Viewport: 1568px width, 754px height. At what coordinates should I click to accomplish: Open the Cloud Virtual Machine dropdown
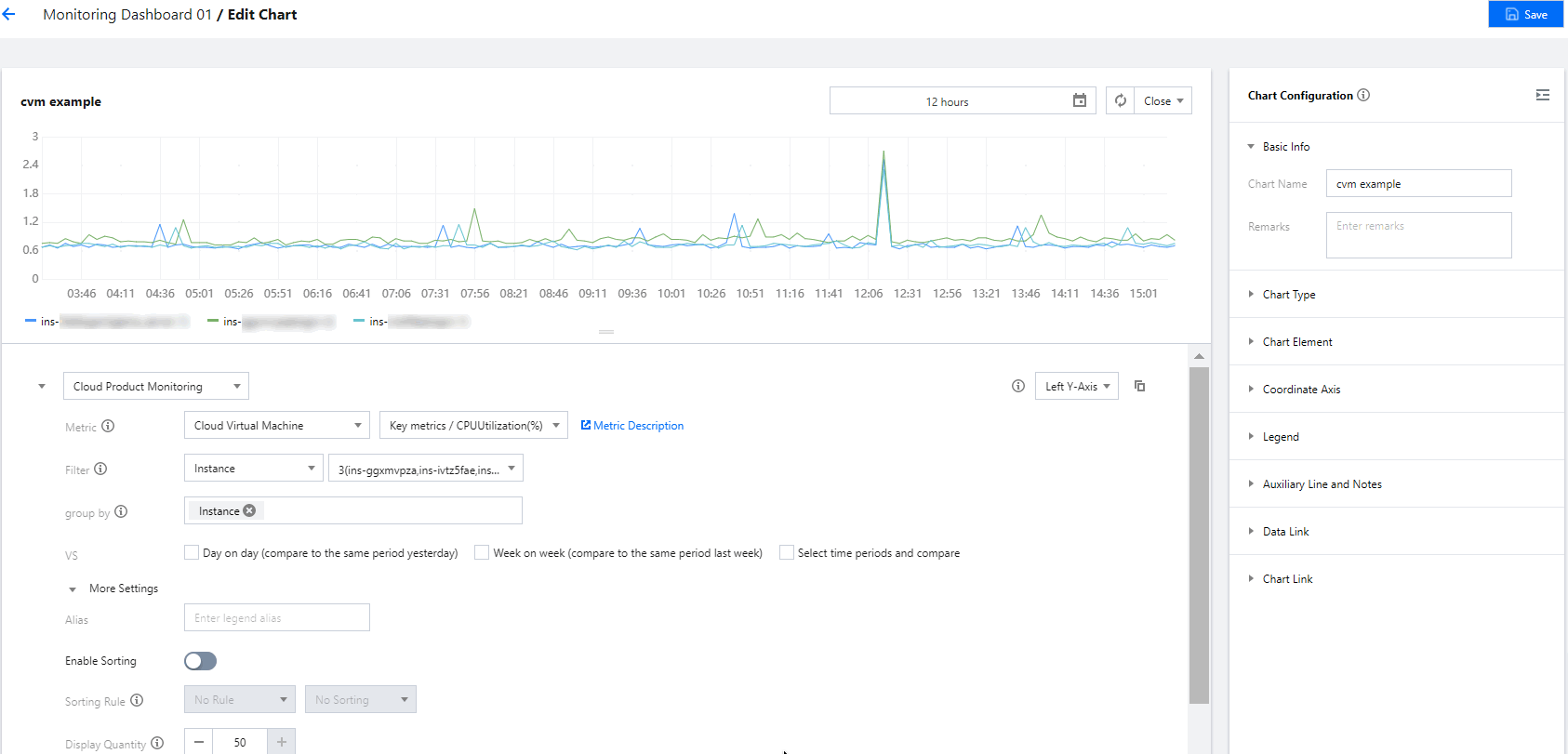[276, 425]
